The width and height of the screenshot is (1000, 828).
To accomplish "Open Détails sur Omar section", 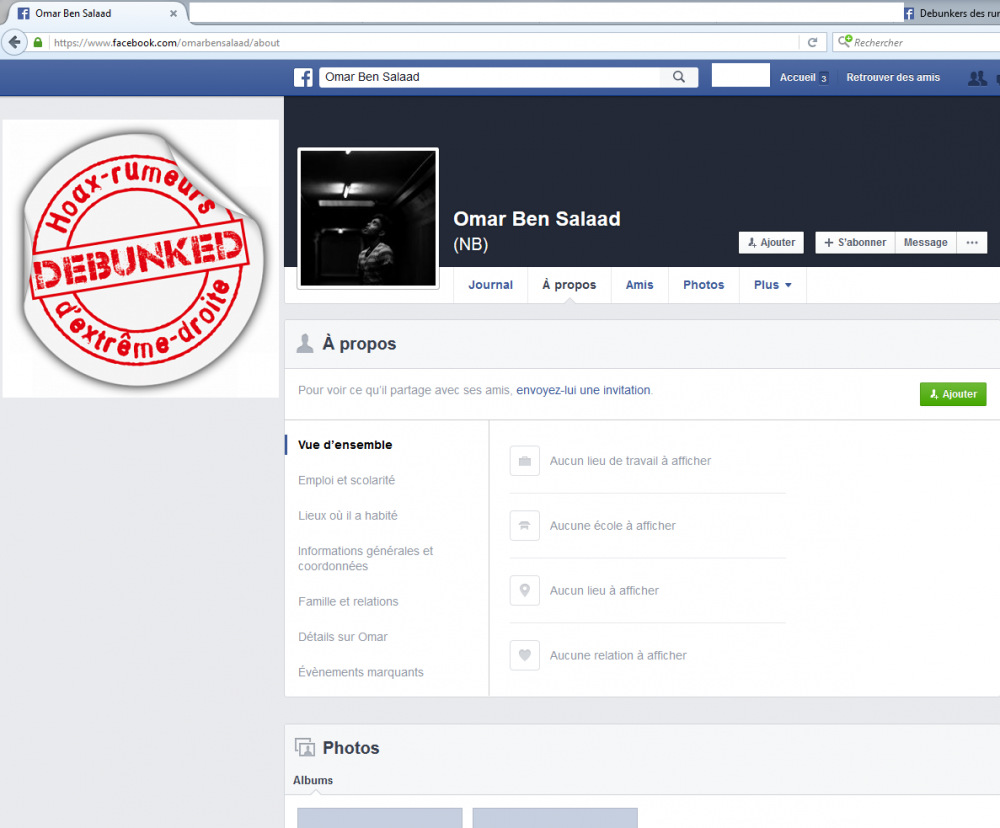I will click(342, 637).
